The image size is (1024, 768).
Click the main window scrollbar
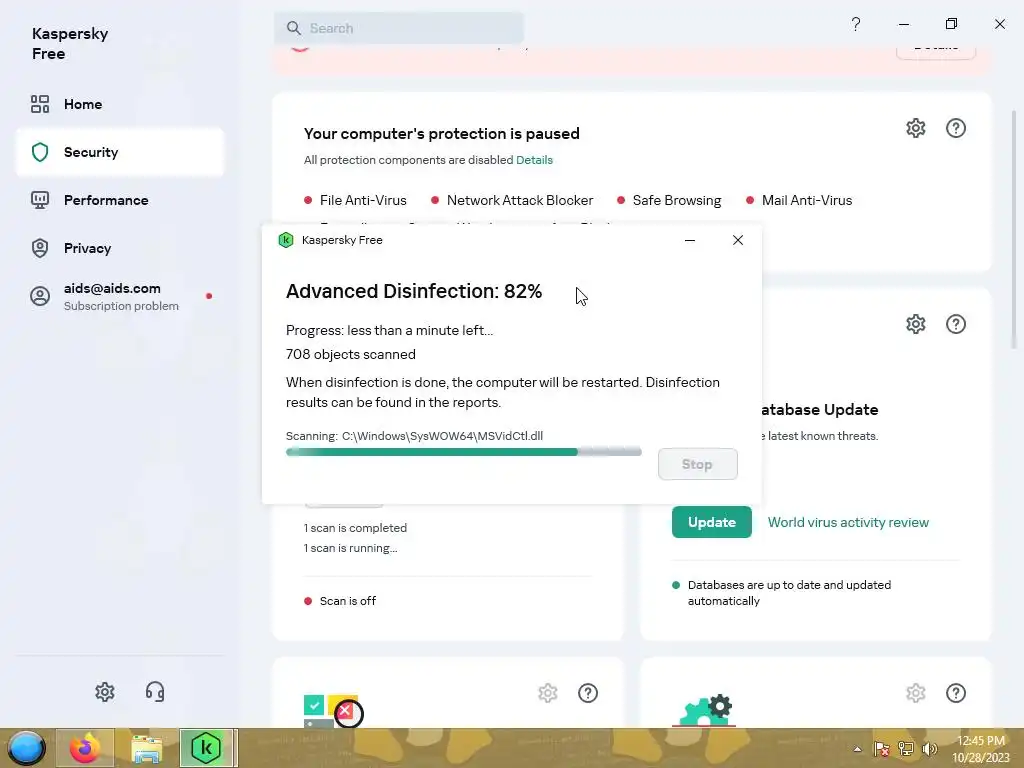pos(1014,229)
